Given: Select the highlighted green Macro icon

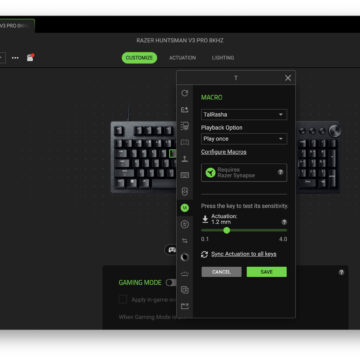Looking at the screenshot, I should coord(185,208).
